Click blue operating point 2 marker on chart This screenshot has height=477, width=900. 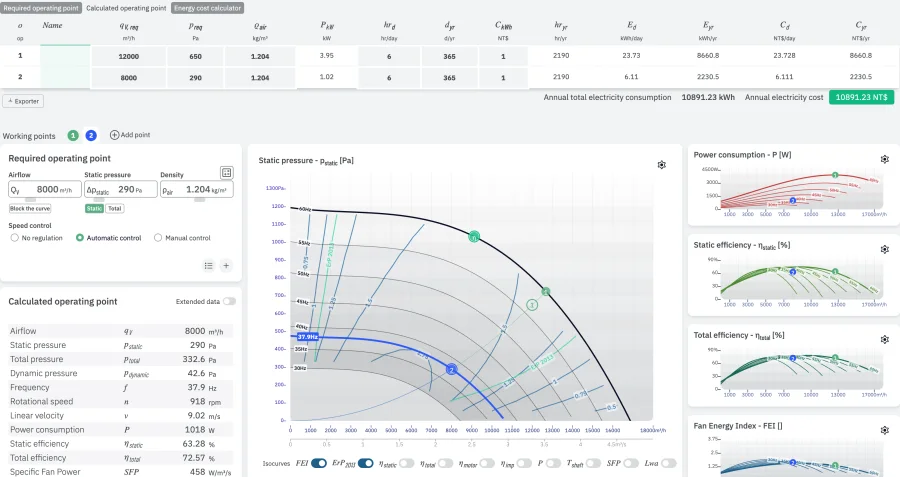coord(452,370)
